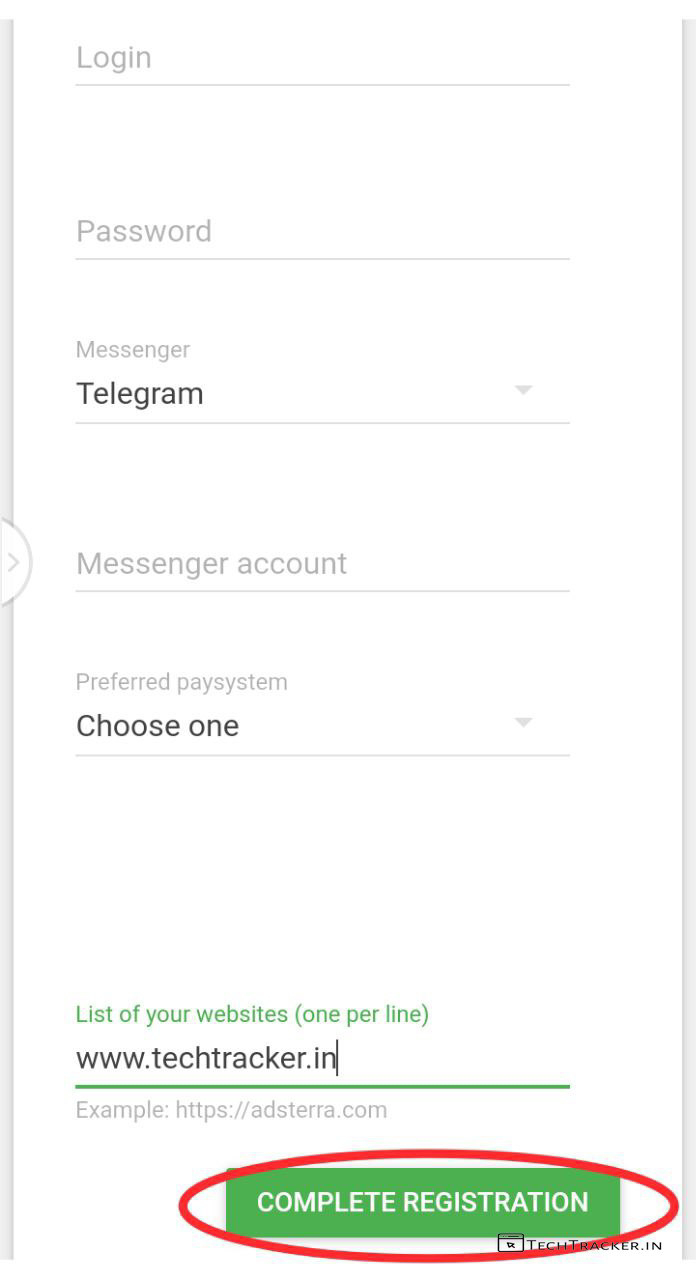The width and height of the screenshot is (696, 1280).
Task: Click the typed www.techtracker.in text
Action: (205, 1058)
